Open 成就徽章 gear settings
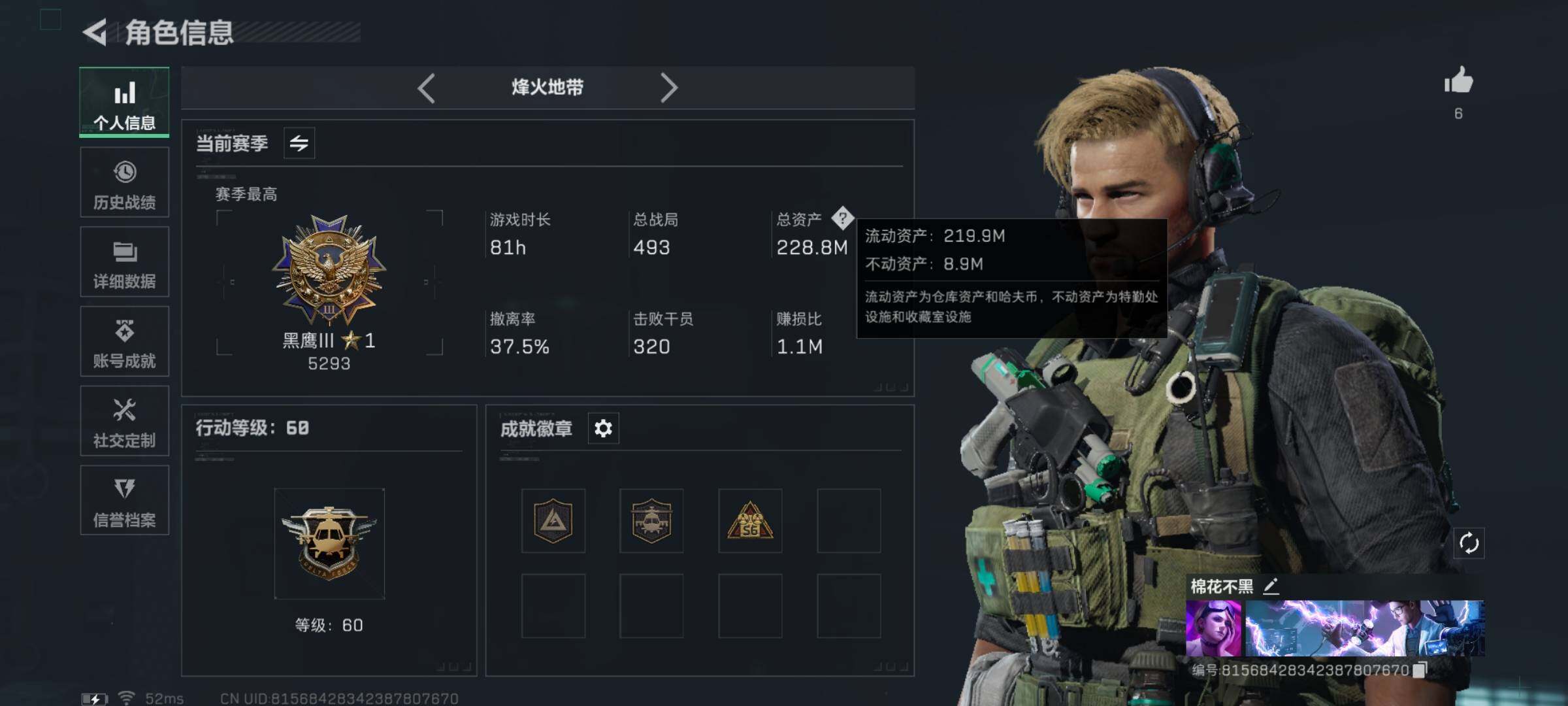 [x=603, y=428]
